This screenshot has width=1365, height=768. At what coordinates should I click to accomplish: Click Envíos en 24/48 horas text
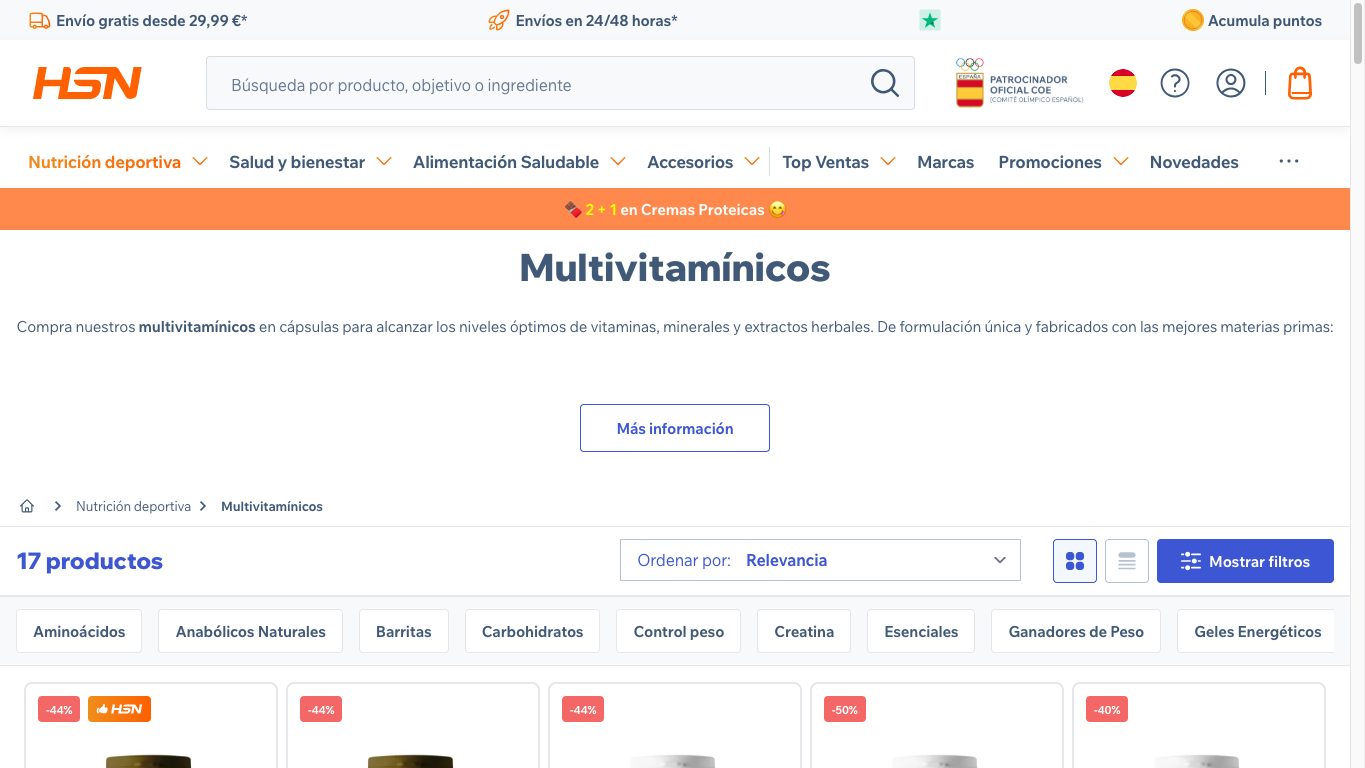pos(597,20)
